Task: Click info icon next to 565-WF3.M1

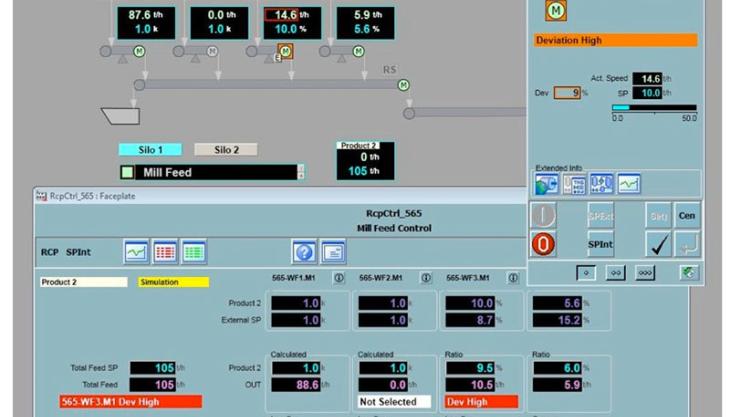Action: coord(513,278)
